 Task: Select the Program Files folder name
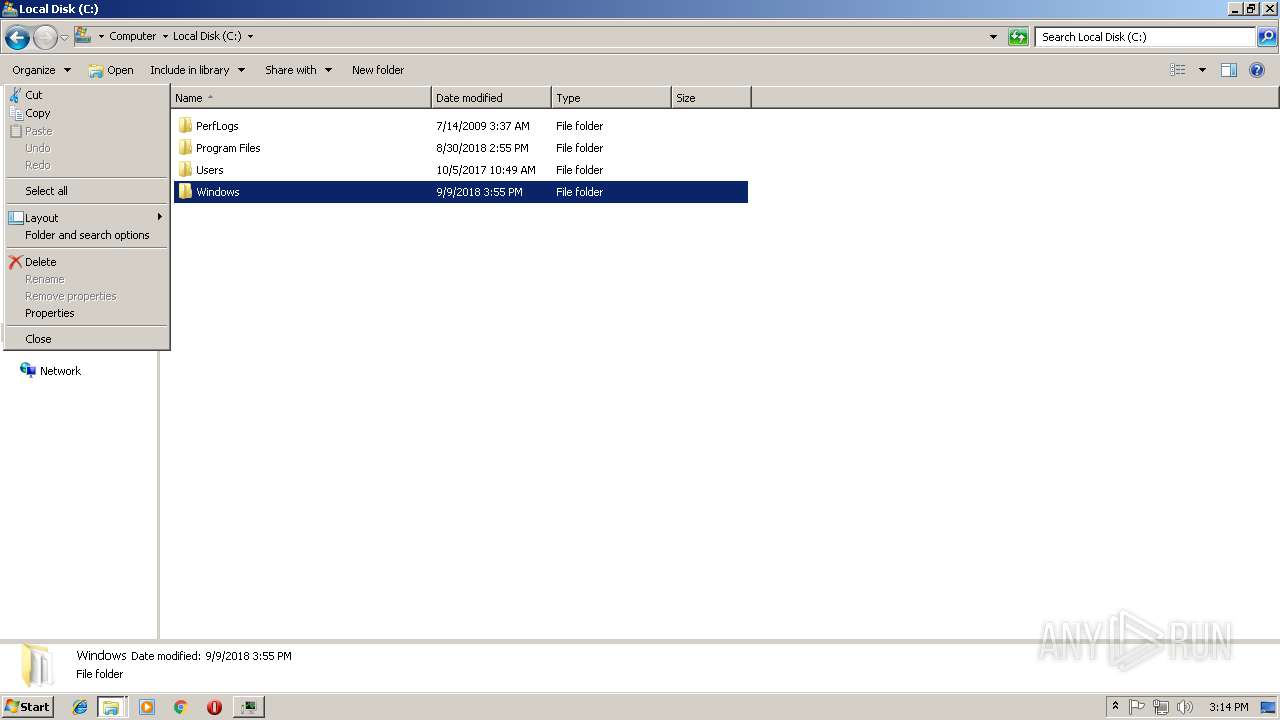[228, 148]
